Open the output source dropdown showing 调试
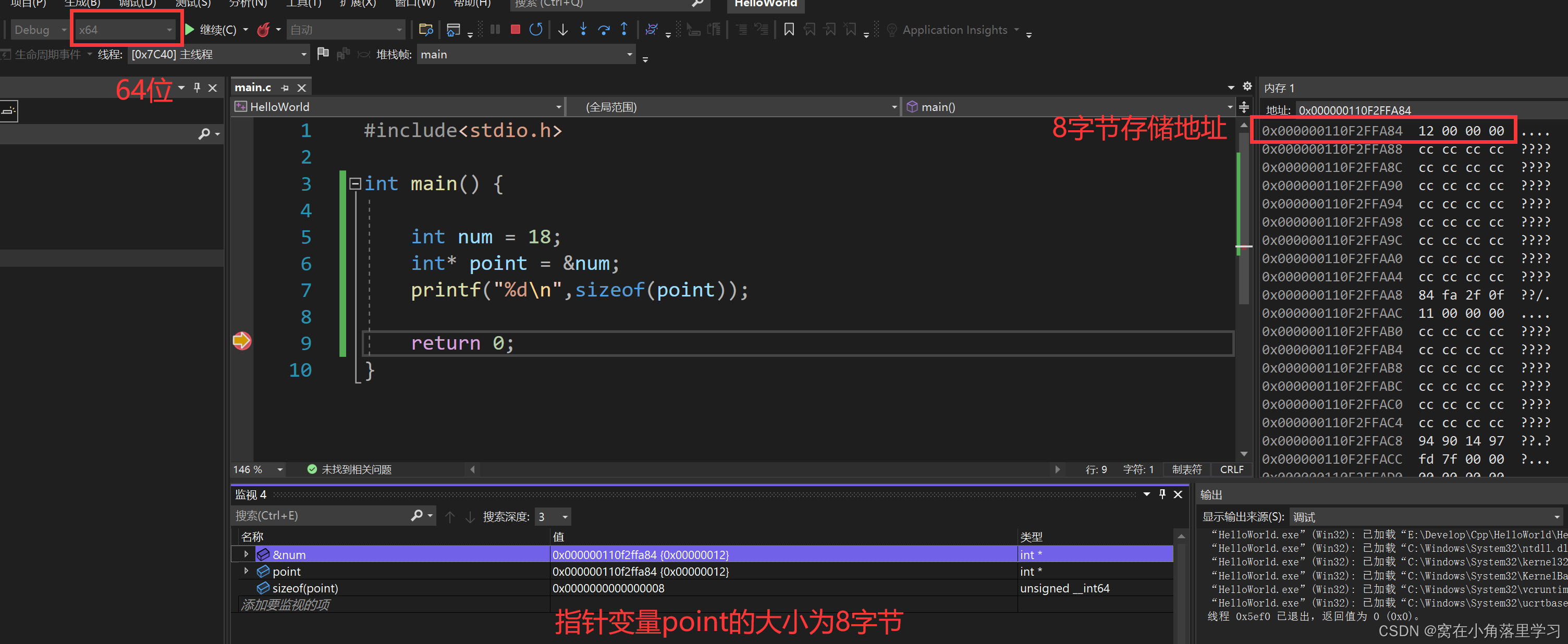The image size is (1568, 644). [1426, 517]
